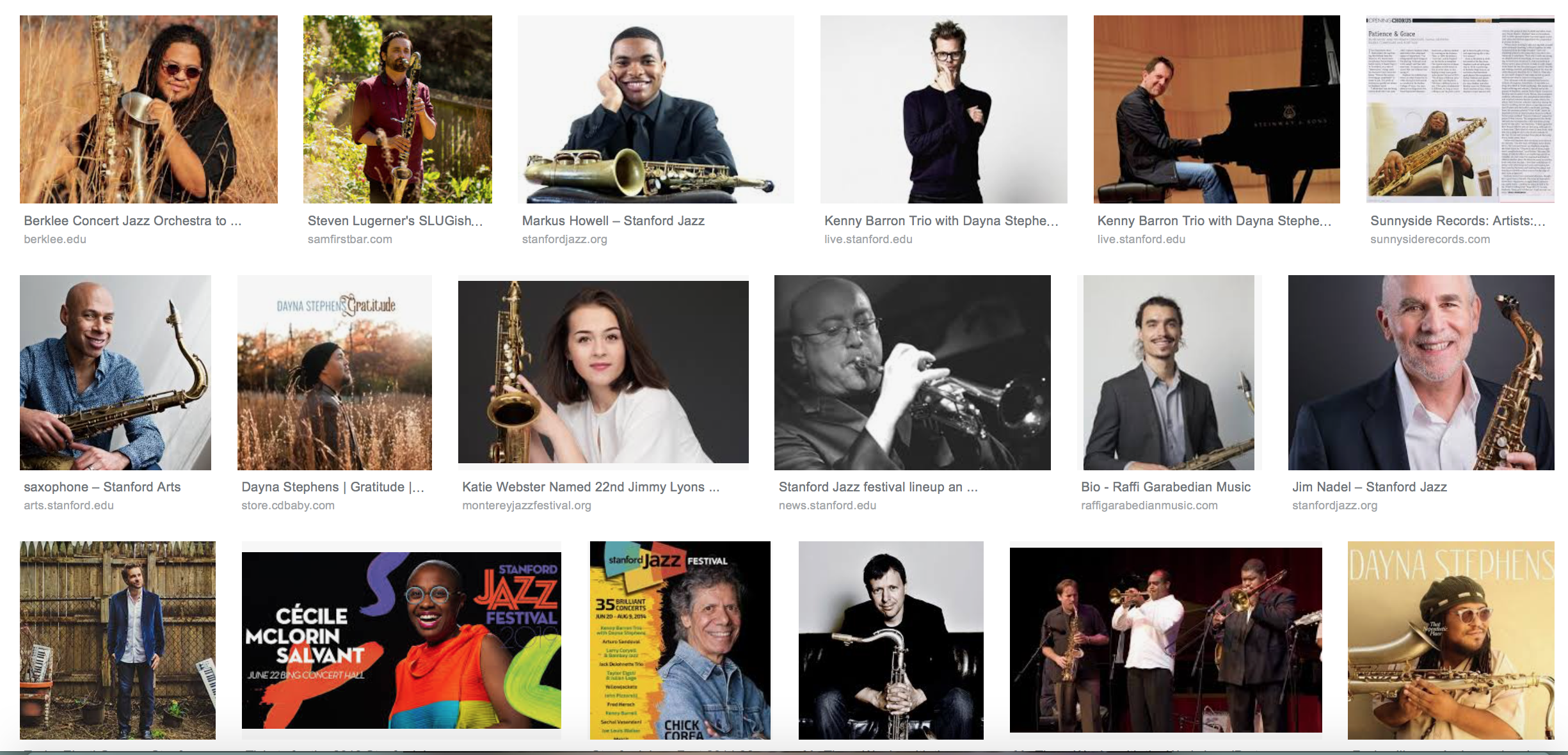Click the Markus Howell – Stanford Jazz title
The image size is (1568, 755).
click(x=613, y=221)
